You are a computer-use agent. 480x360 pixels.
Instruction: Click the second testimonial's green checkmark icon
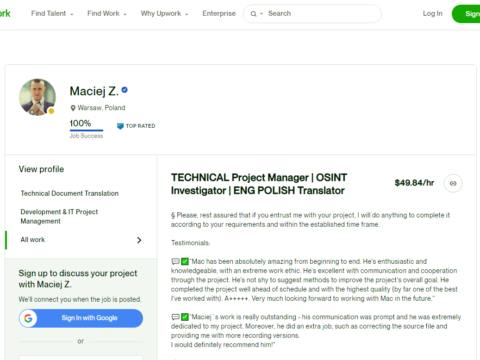coord(185,317)
